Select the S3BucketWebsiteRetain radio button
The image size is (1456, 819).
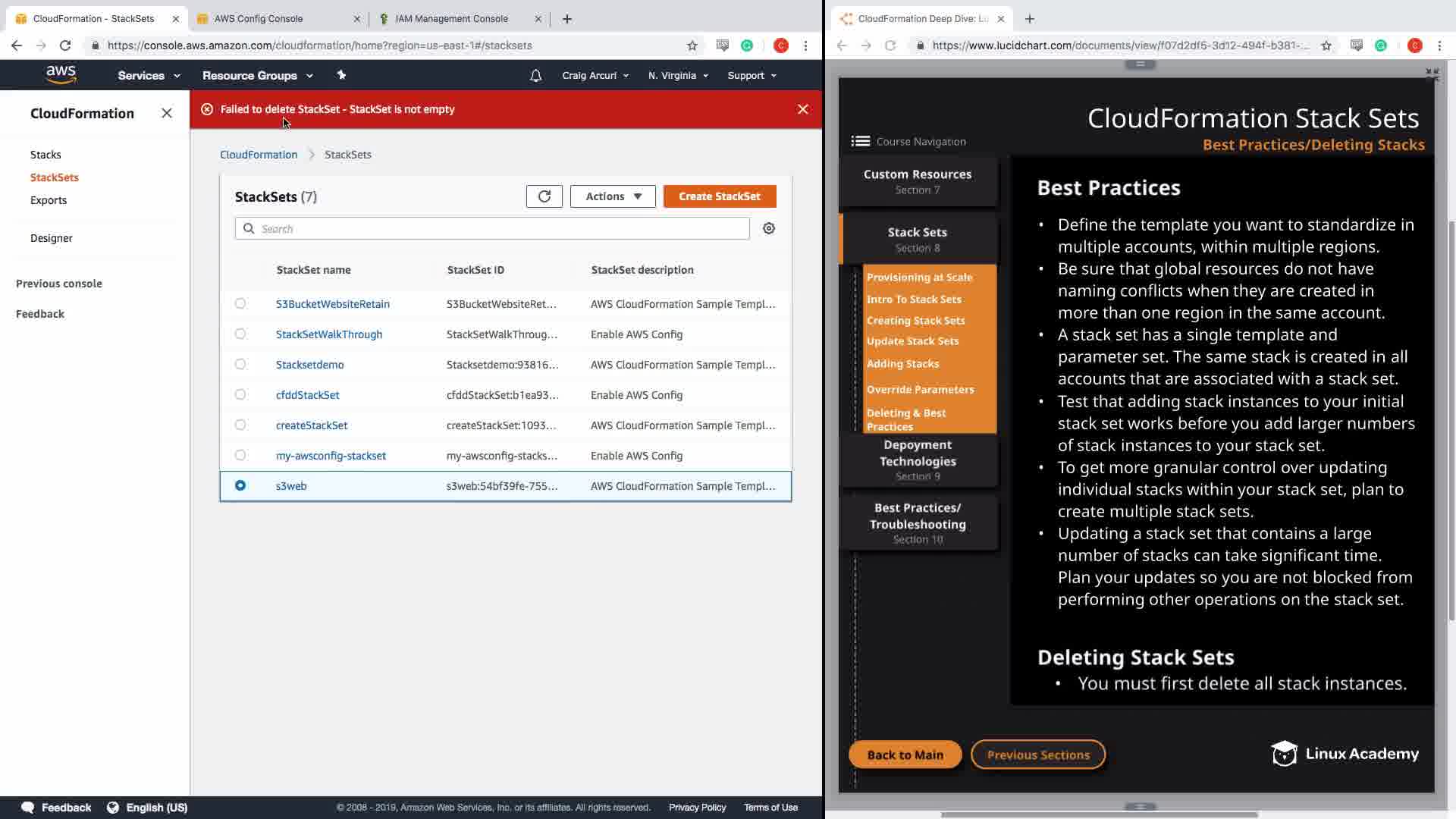[240, 303]
